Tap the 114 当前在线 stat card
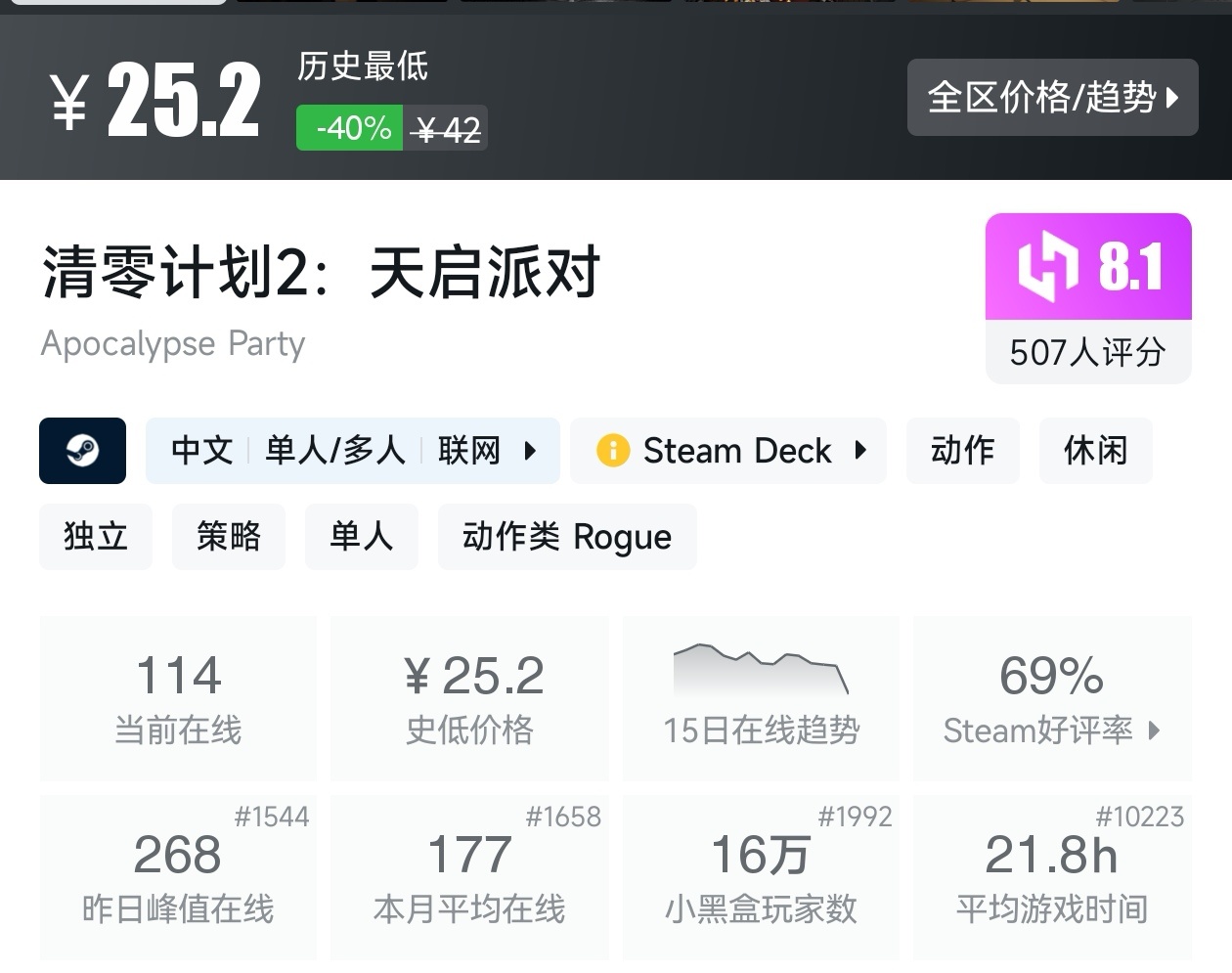 (178, 698)
